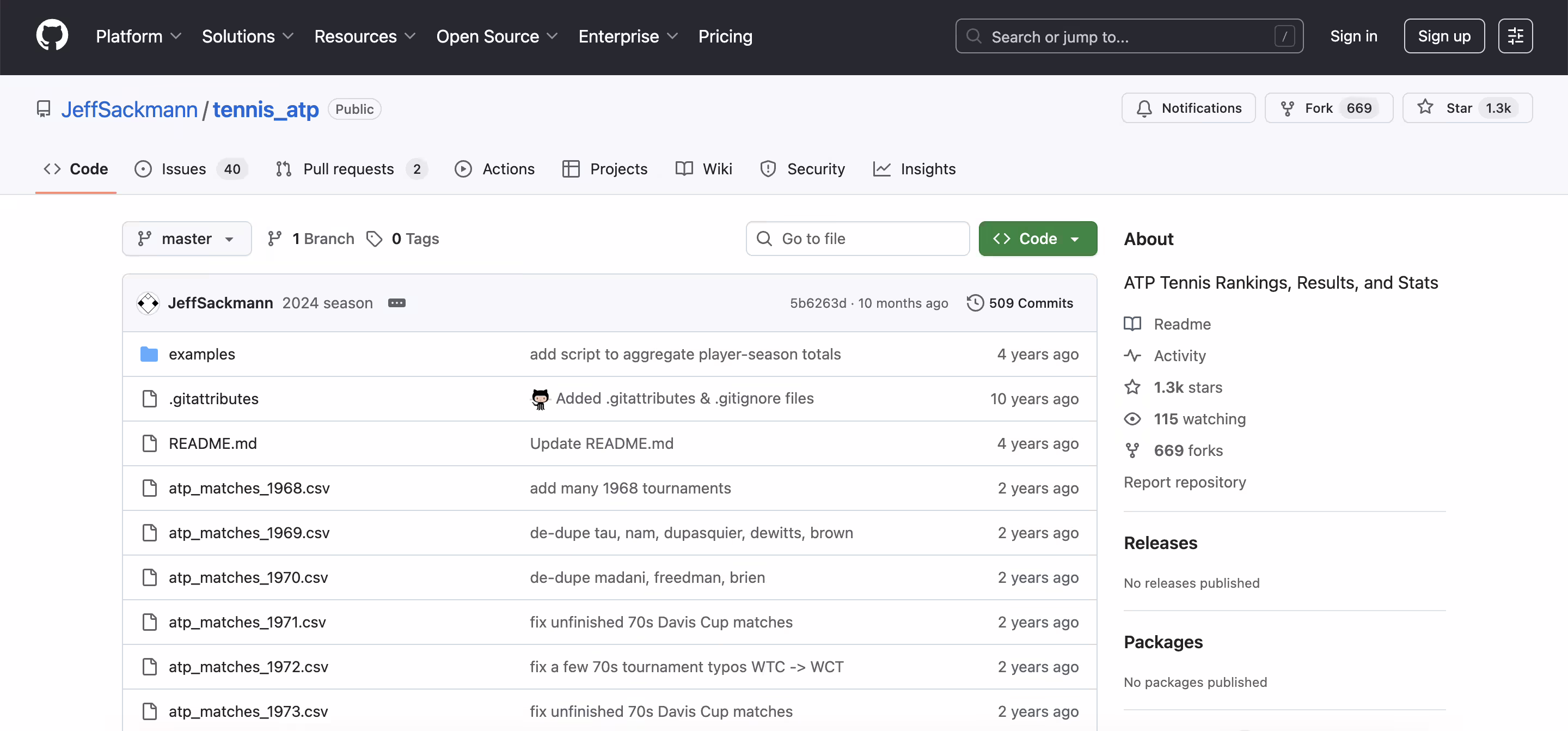Switch to the Issues tab

183,169
